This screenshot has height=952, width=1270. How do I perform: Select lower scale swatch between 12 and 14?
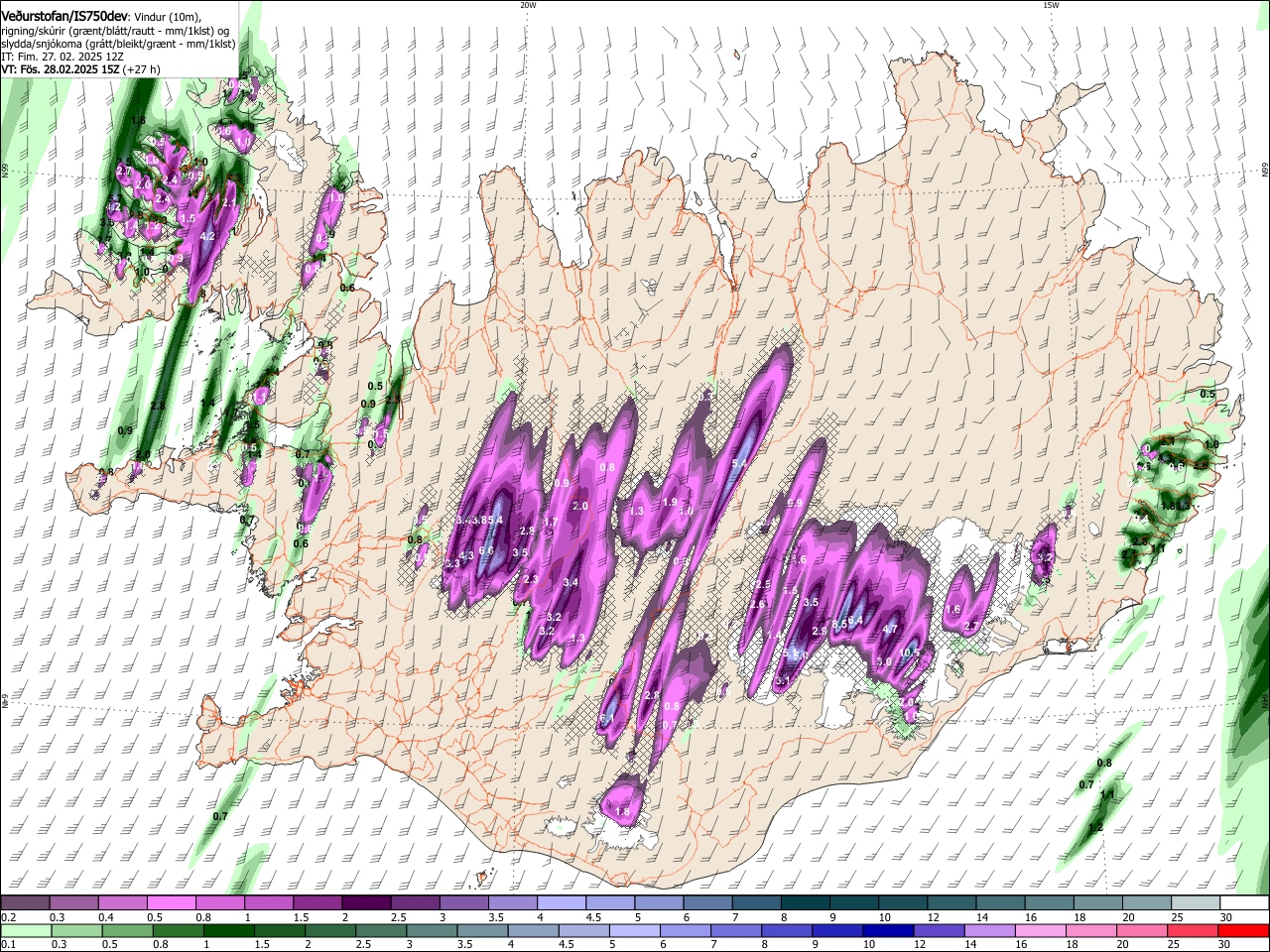tap(940, 931)
